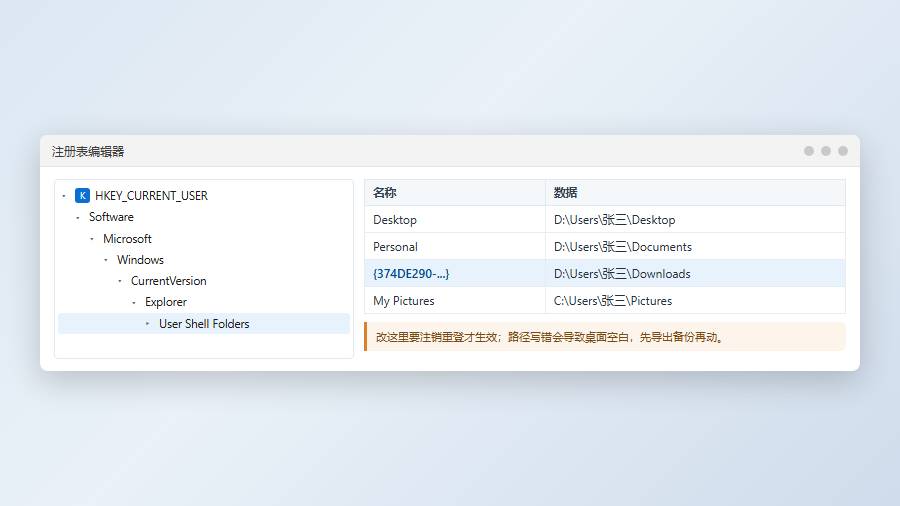Viewport: 900px width, 506px height.
Task: Select the {374DE290-...} value name
Action: 455,274
